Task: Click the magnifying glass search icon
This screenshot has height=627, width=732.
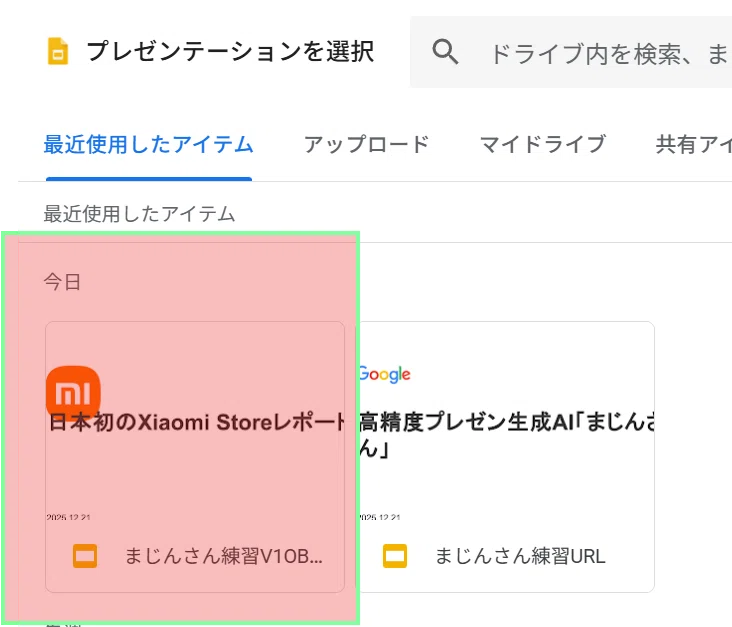Action: pos(445,51)
